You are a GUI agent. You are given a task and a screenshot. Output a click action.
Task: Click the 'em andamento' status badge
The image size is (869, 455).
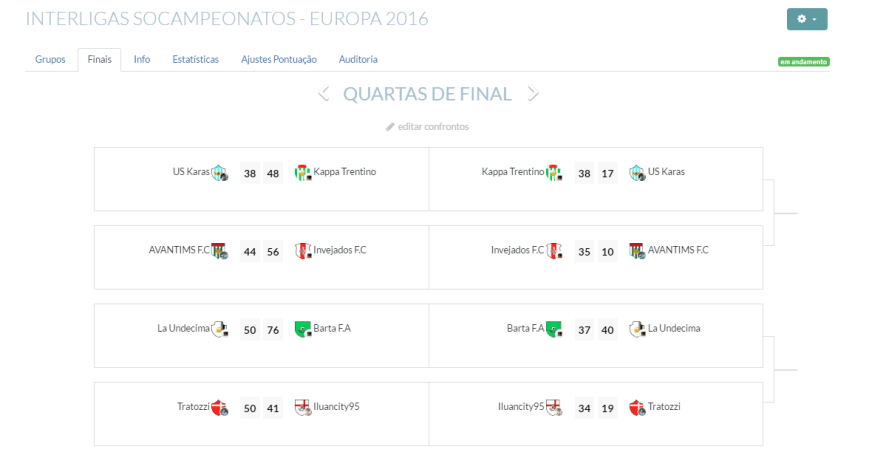point(803,62)
